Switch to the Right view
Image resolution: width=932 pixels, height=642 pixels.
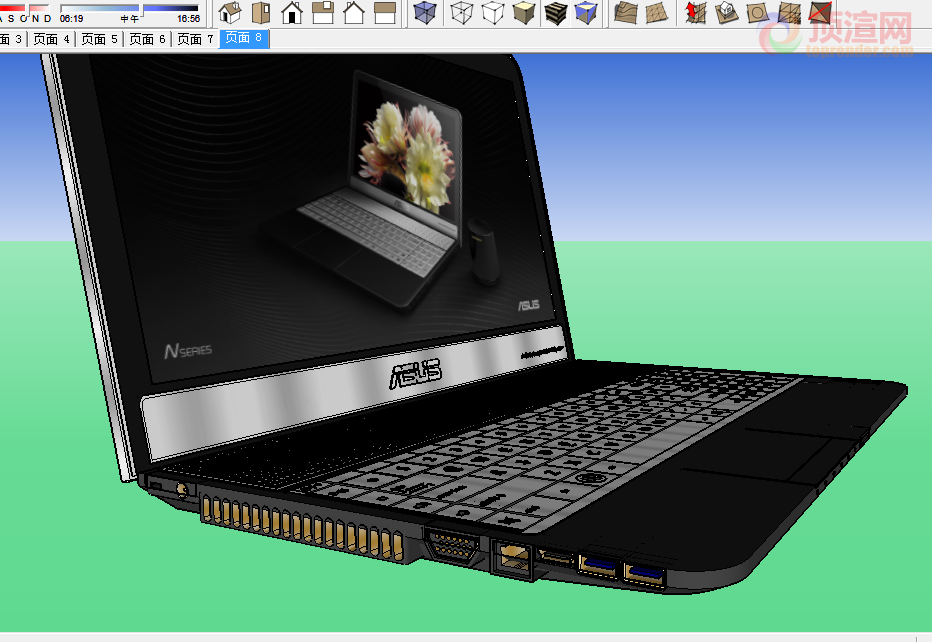[x=323, y=12]
